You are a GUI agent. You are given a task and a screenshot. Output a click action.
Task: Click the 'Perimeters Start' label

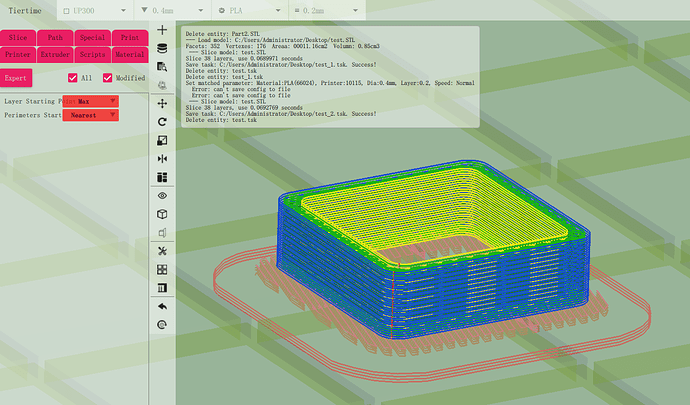pos(33,115)
